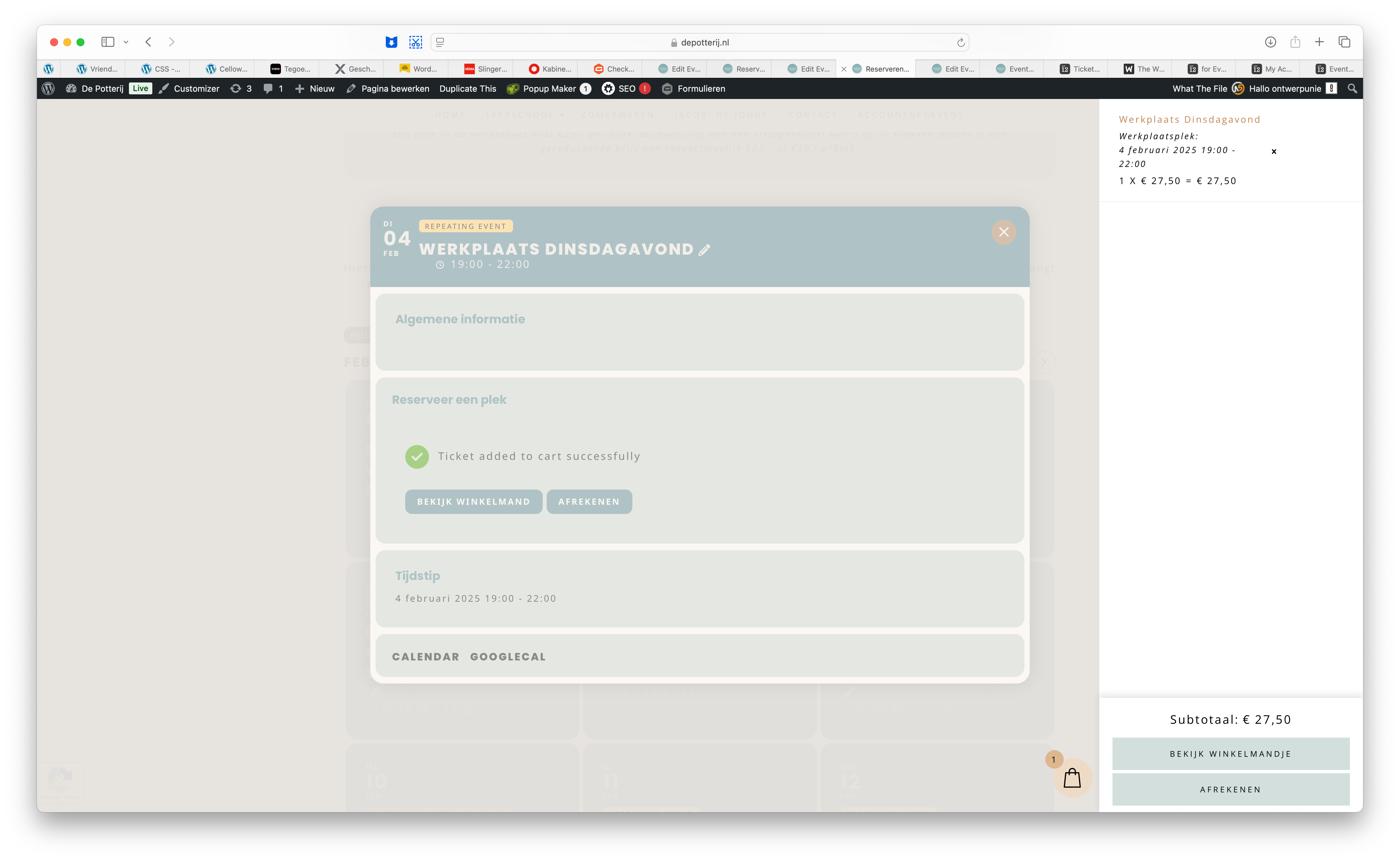Click Pagina bewerken in admin bar

click(387, 88)
